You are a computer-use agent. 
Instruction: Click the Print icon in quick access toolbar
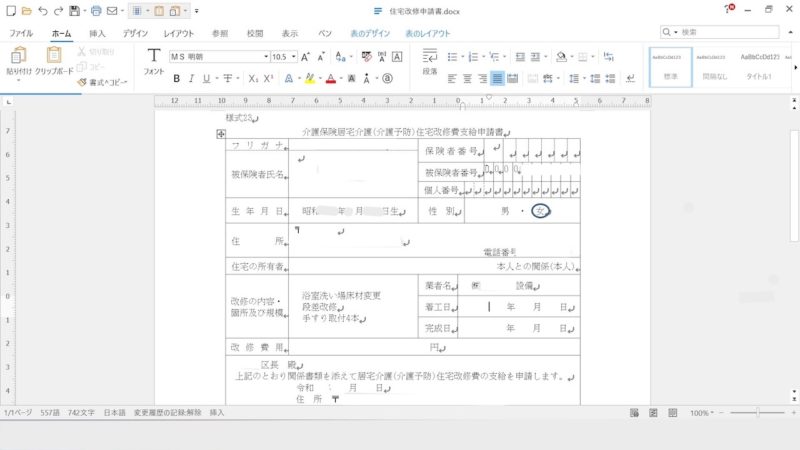coord(96,11)
